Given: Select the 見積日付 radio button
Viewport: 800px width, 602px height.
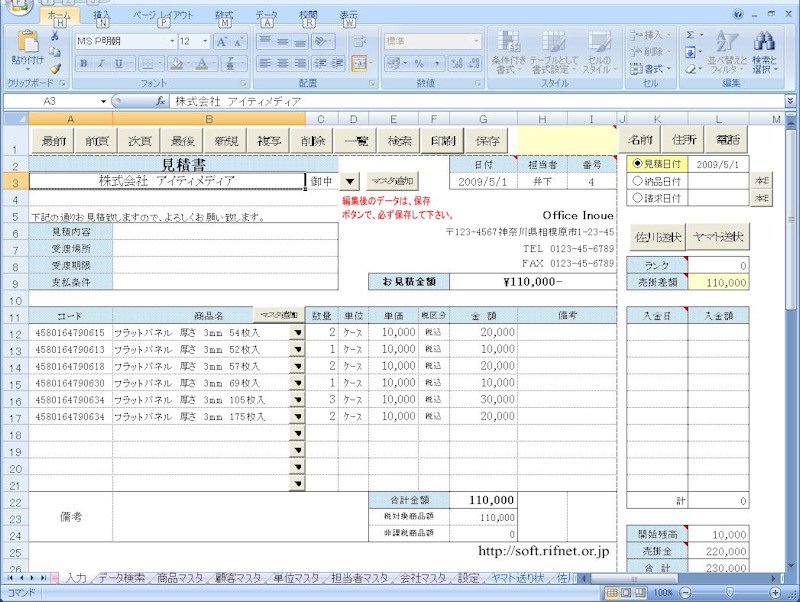Looking at the screenshot, I should 637,164.
